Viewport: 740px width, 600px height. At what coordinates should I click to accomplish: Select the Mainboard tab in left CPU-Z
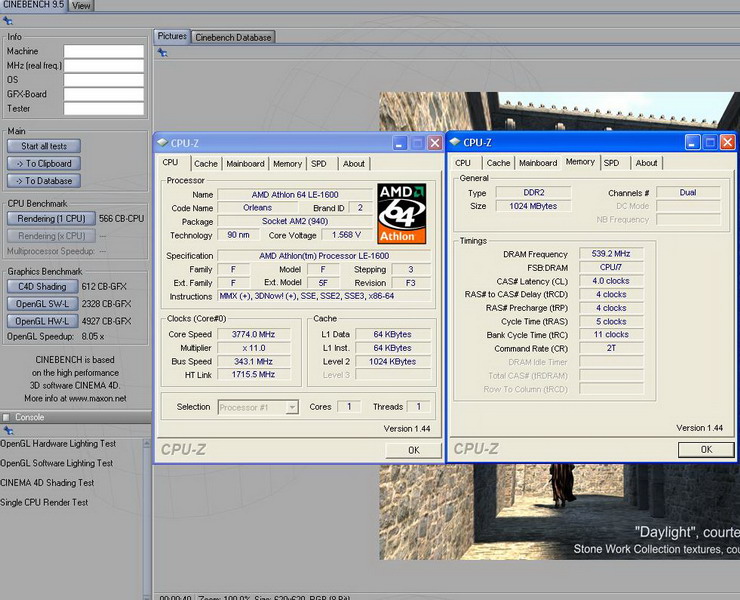245,164
